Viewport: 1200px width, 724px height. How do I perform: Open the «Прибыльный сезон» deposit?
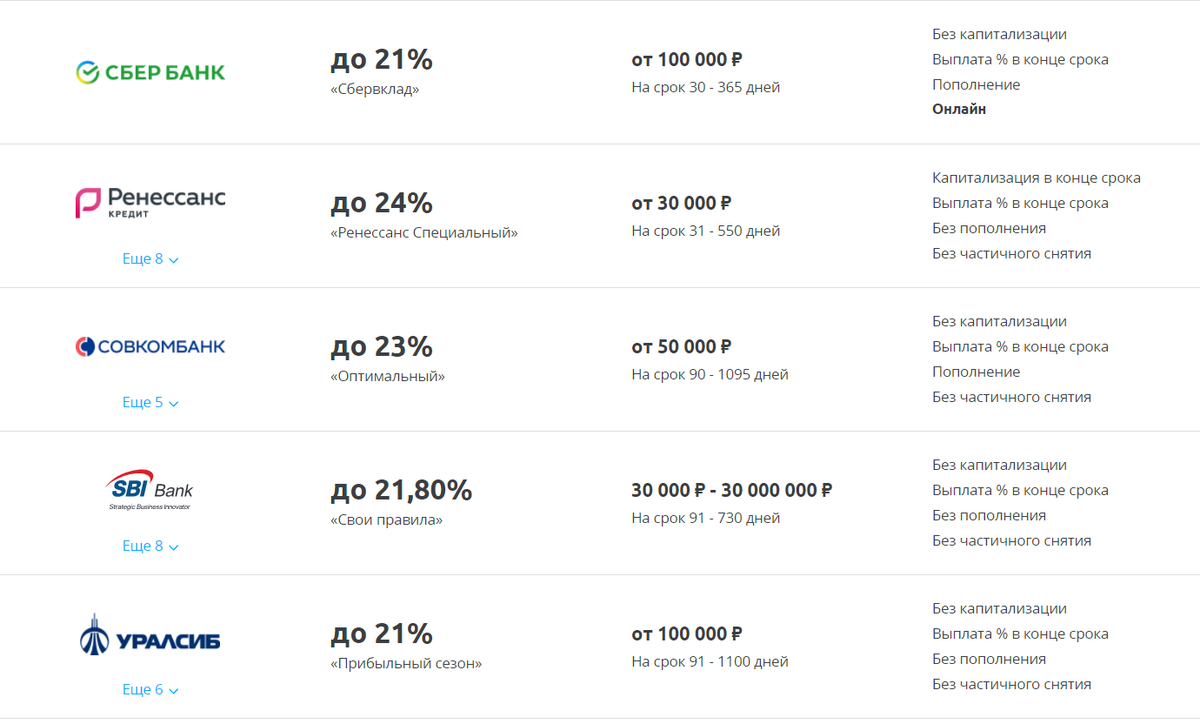(406, 663)
